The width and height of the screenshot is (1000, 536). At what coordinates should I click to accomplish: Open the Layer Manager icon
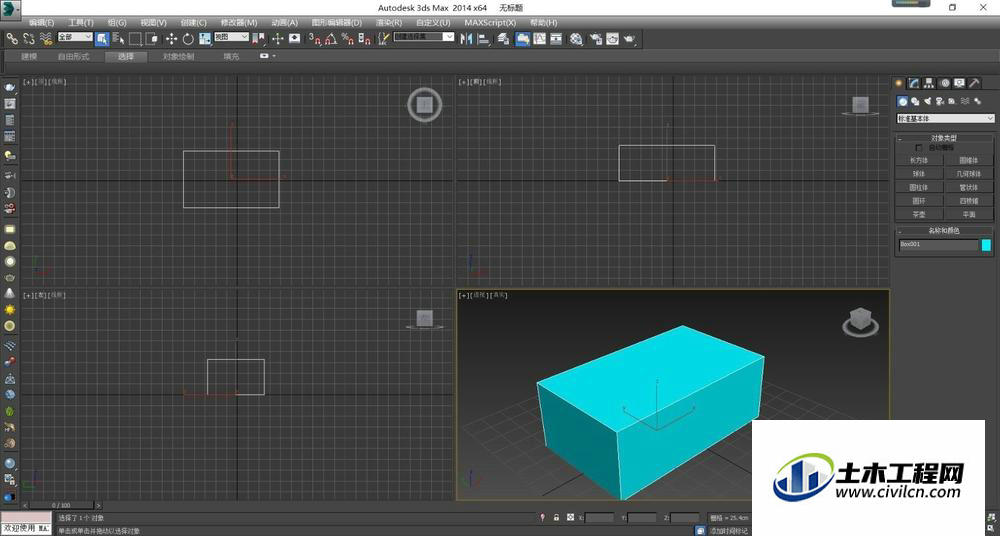504,39
